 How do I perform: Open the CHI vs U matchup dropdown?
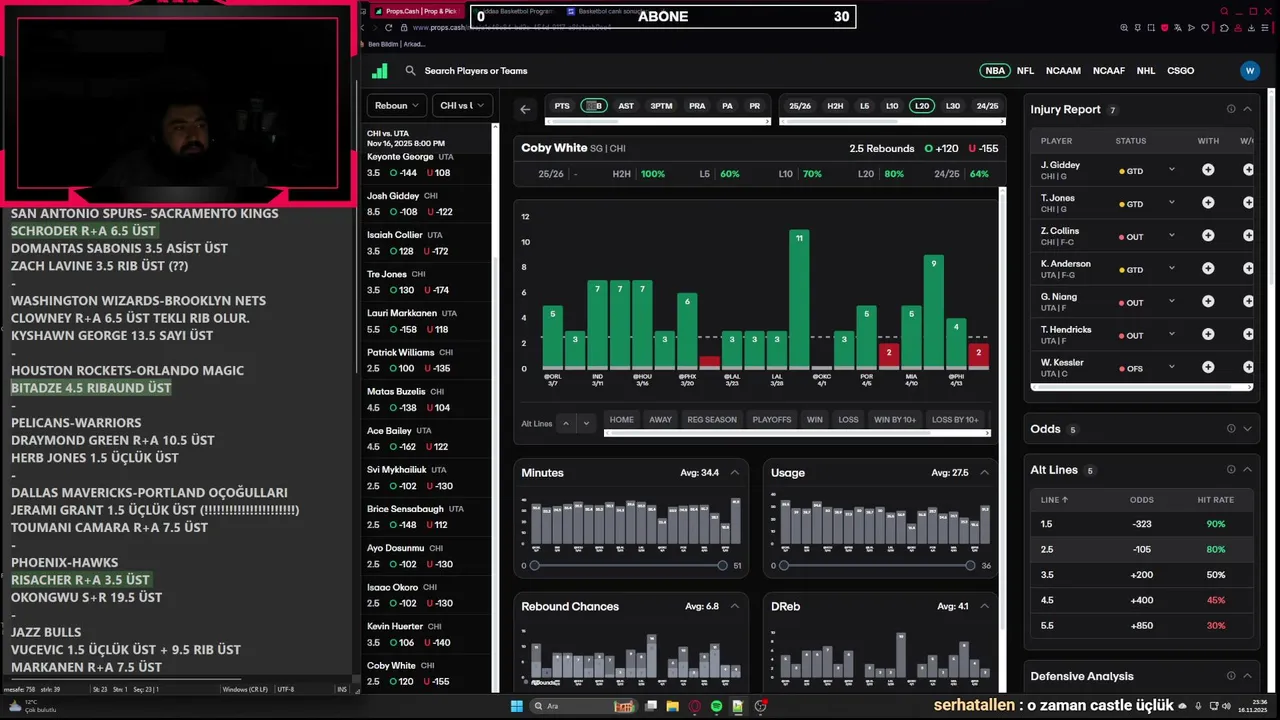point(462,105)
